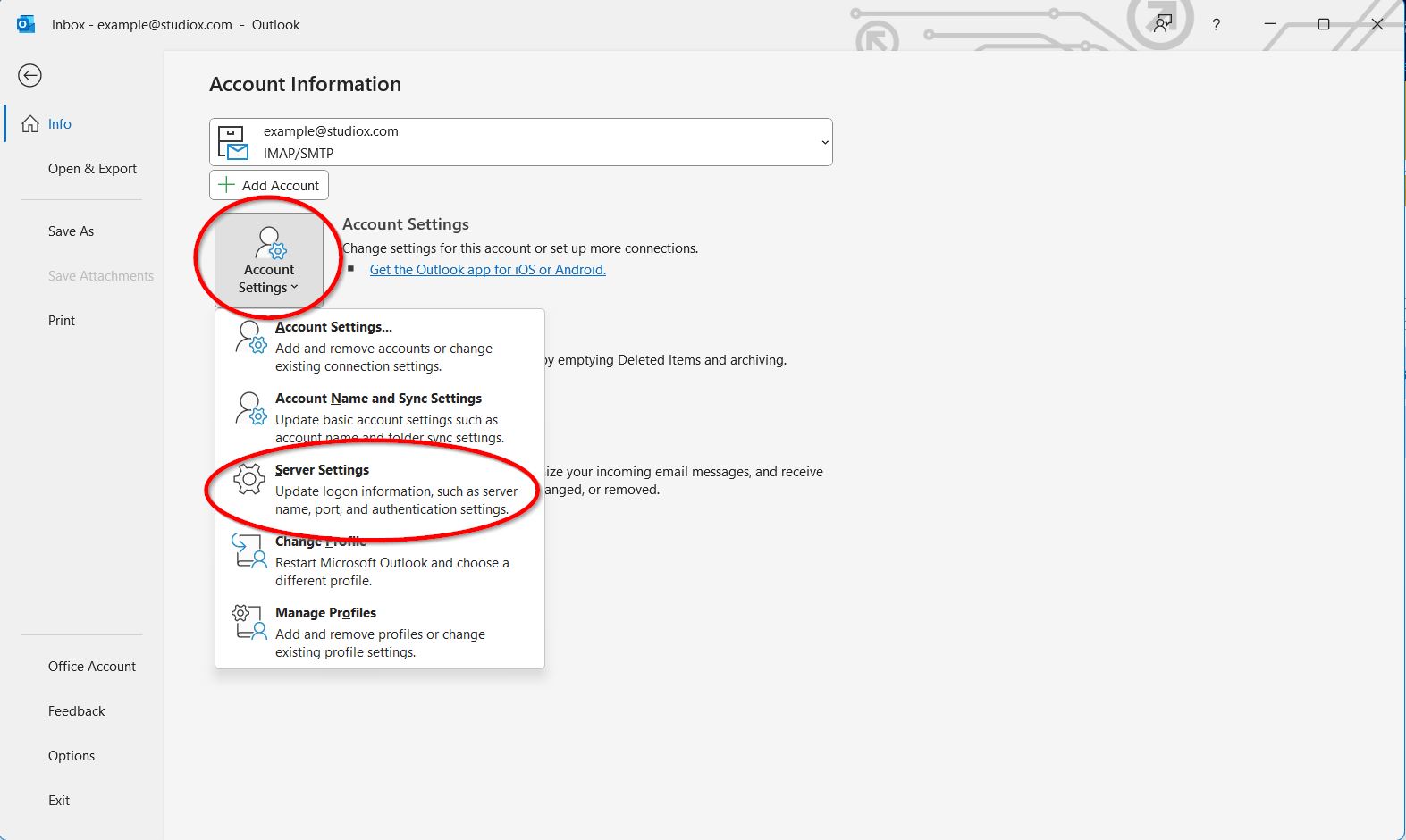Click the Server Settings gear icon

249,480
